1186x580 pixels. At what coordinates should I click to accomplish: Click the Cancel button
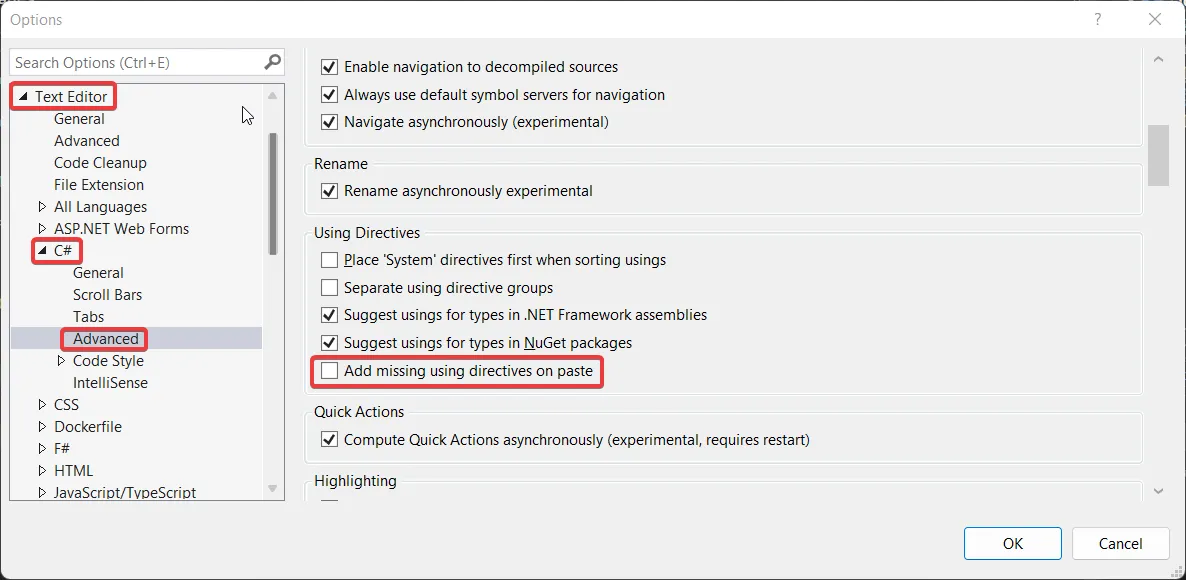pyautogui.click(x=1120, y=544)
